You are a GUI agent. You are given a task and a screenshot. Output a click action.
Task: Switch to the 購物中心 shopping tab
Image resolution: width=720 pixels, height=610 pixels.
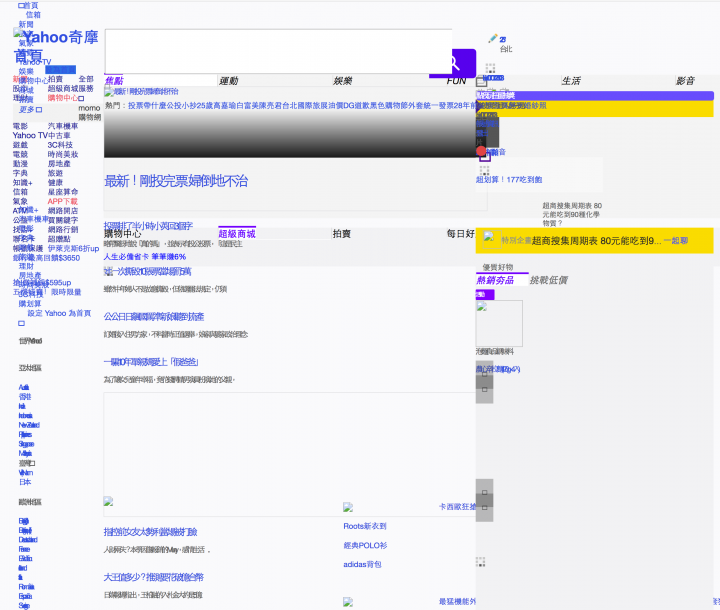pyautogui.click(x=123, y=234)
